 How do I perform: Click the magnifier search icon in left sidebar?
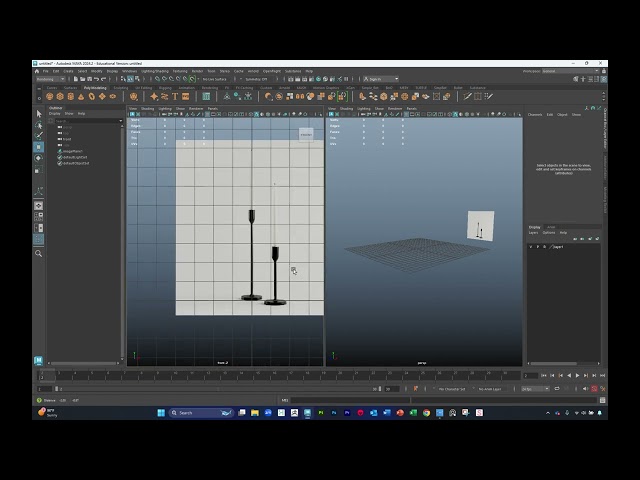coord(39,253)
